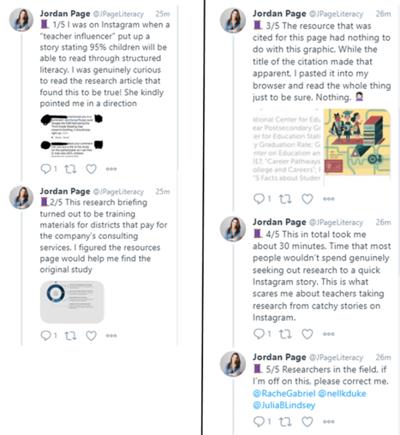The width and height of the screenshot is (400, 435).
Task: Like the 2/5 research briefing tweet
Action: [91, 335]
